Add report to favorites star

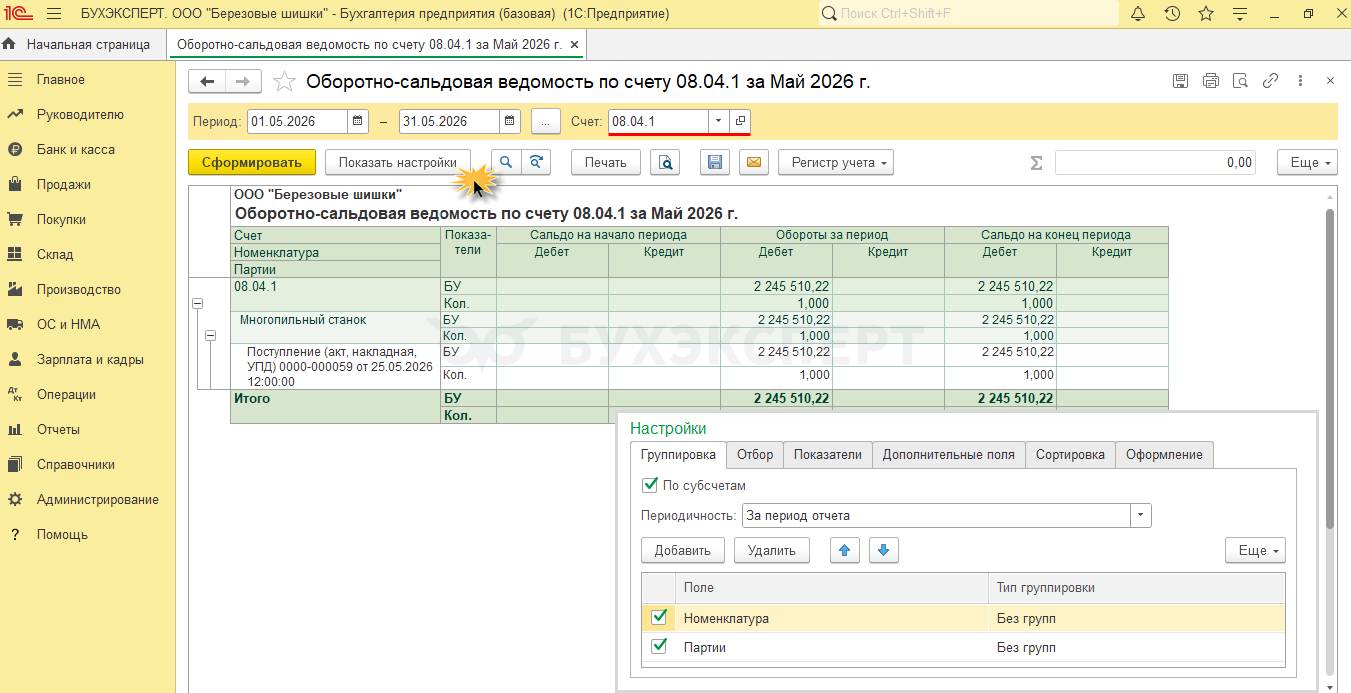click(284, 82)
